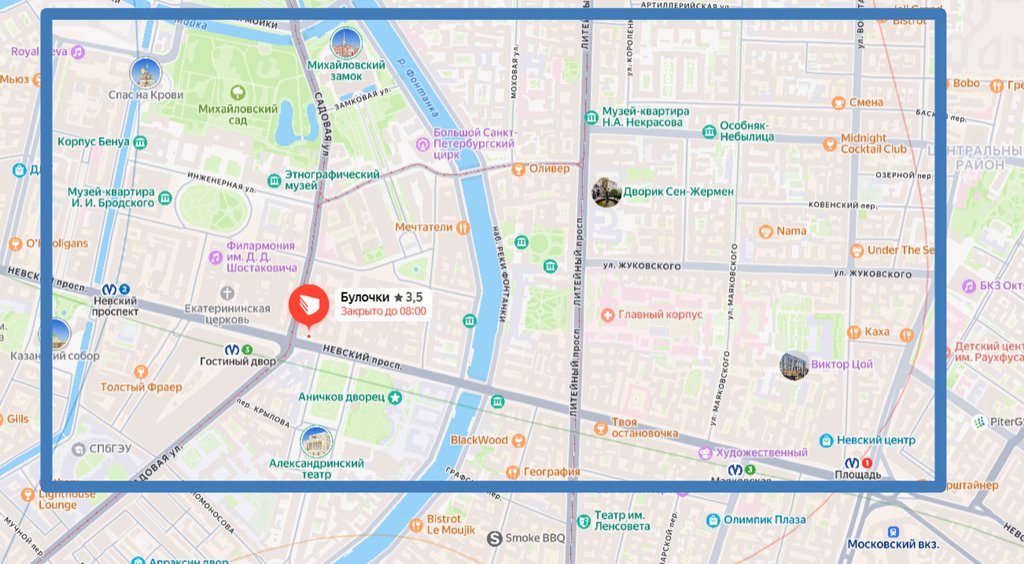Select the Этнографический музей museum icon
The width and height of the screenshot is (1024, 564).
(273, 181)
